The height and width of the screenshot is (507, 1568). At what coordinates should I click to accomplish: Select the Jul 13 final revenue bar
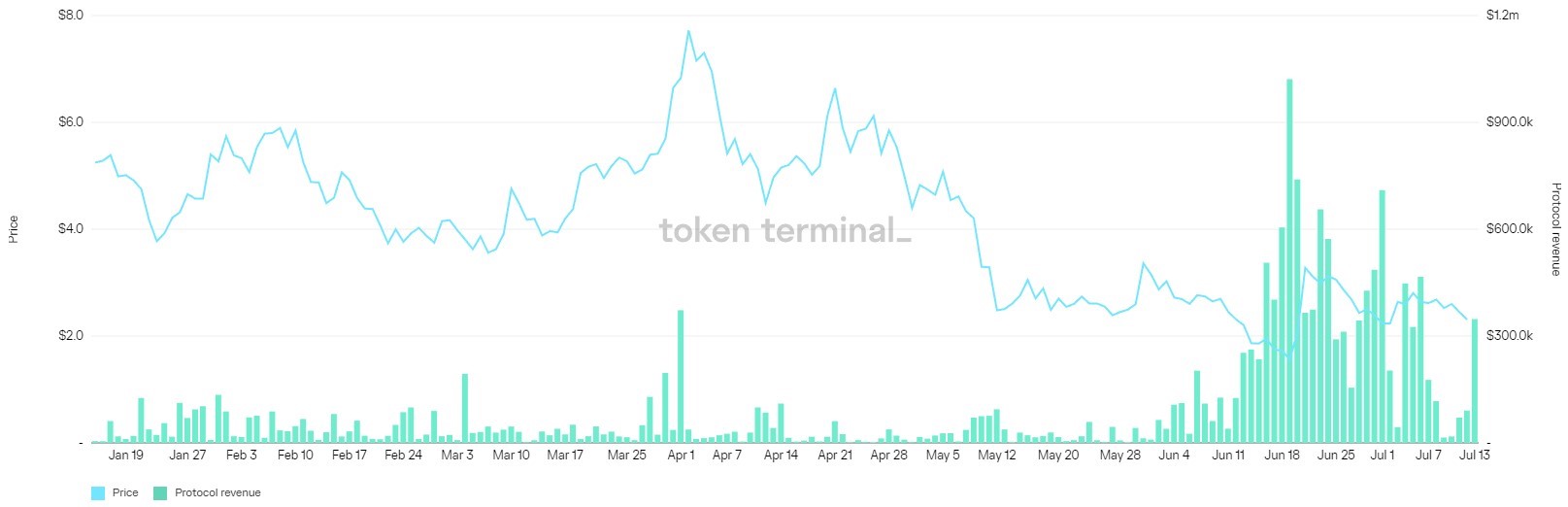pyautogui.click(x=1475, y=381)
